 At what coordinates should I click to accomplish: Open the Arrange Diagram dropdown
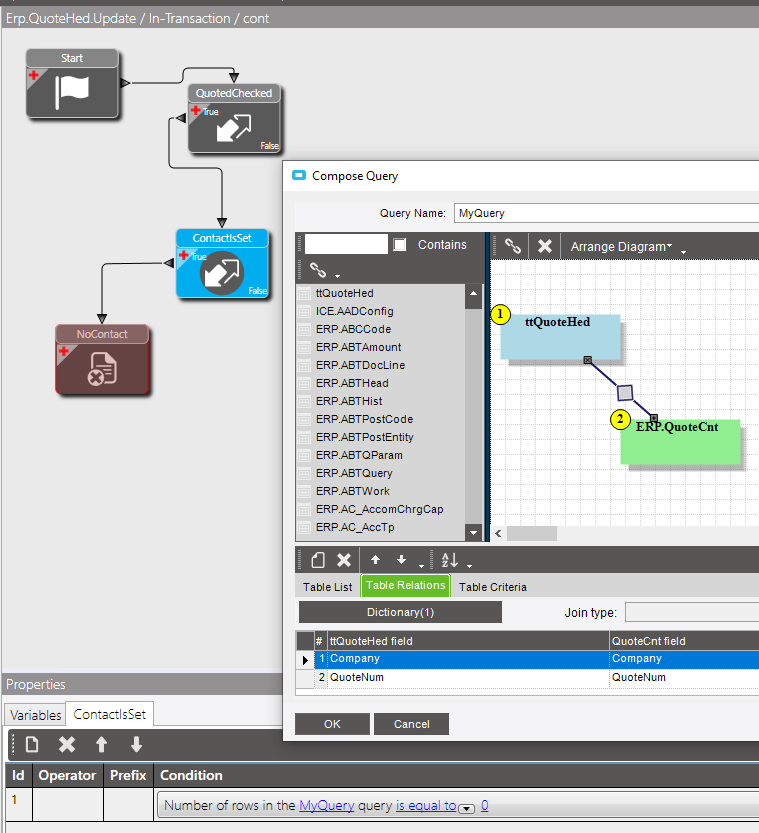pyautogui.click(x=620, y=246)
